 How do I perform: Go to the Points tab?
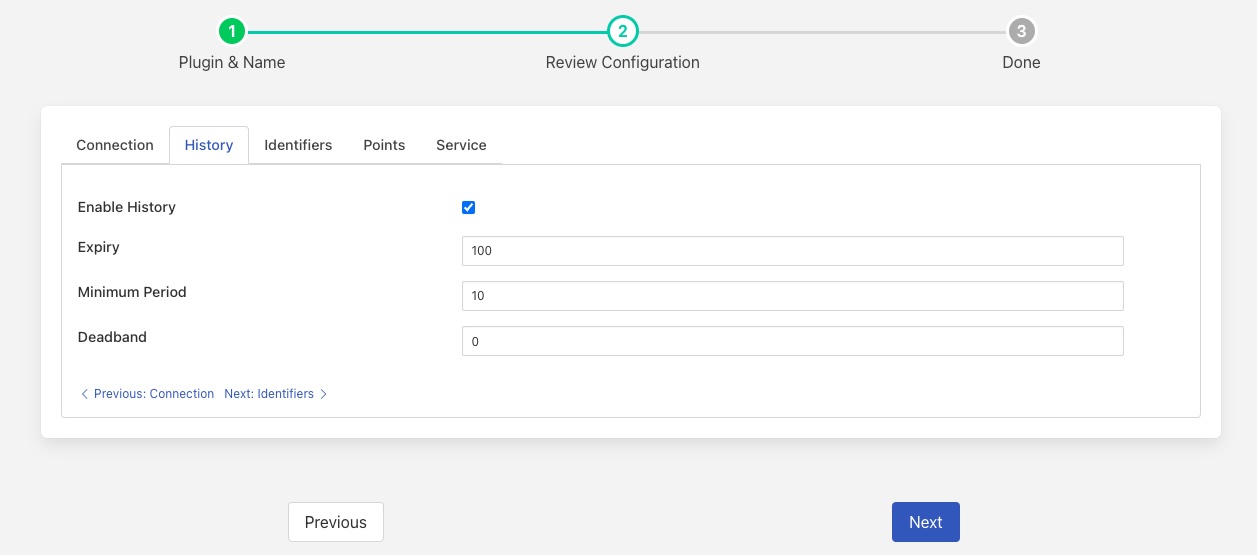[384, 145]
